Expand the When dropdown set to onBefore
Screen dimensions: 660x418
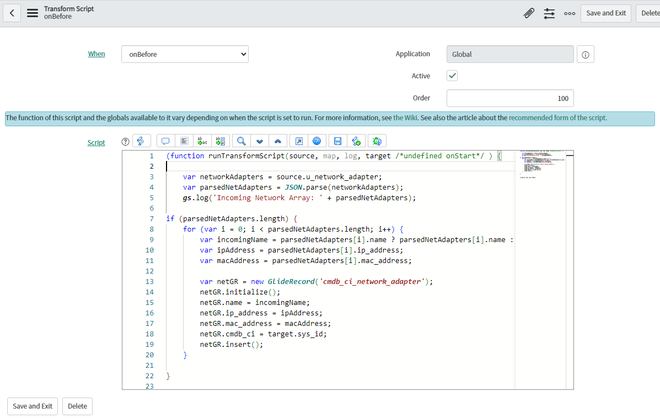185,54
